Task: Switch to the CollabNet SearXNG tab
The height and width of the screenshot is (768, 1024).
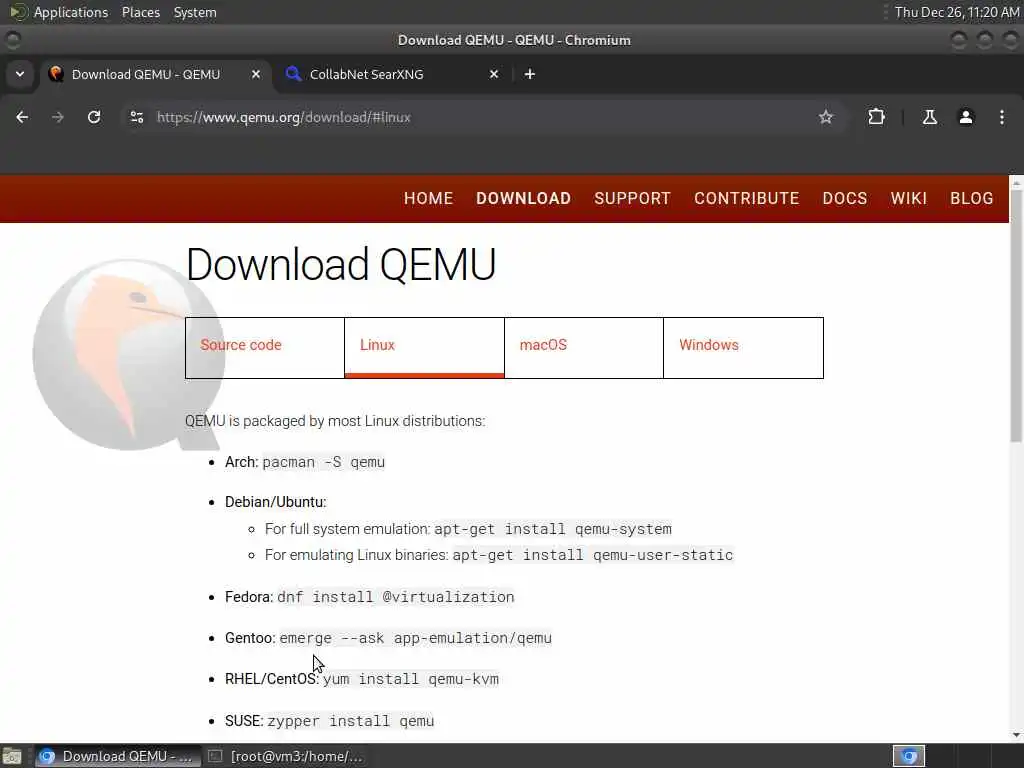Action: (392, 74)
